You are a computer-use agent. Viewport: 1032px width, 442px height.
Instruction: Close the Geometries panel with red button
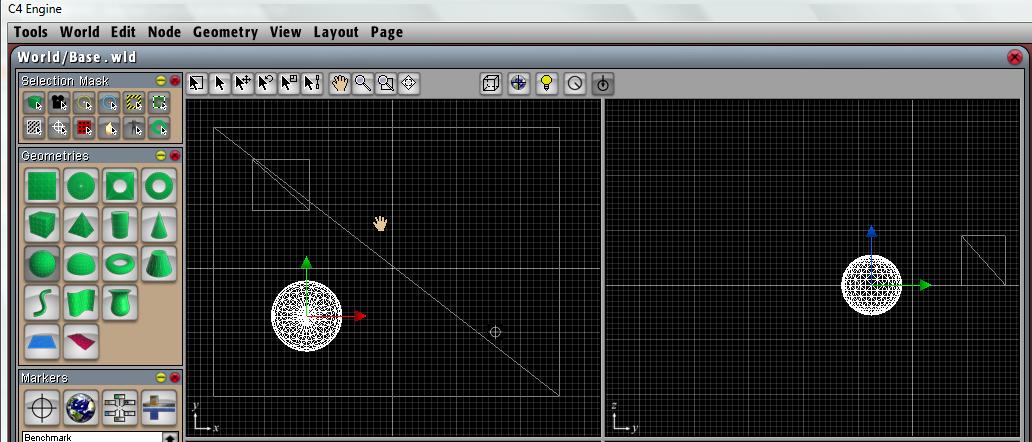174,156
